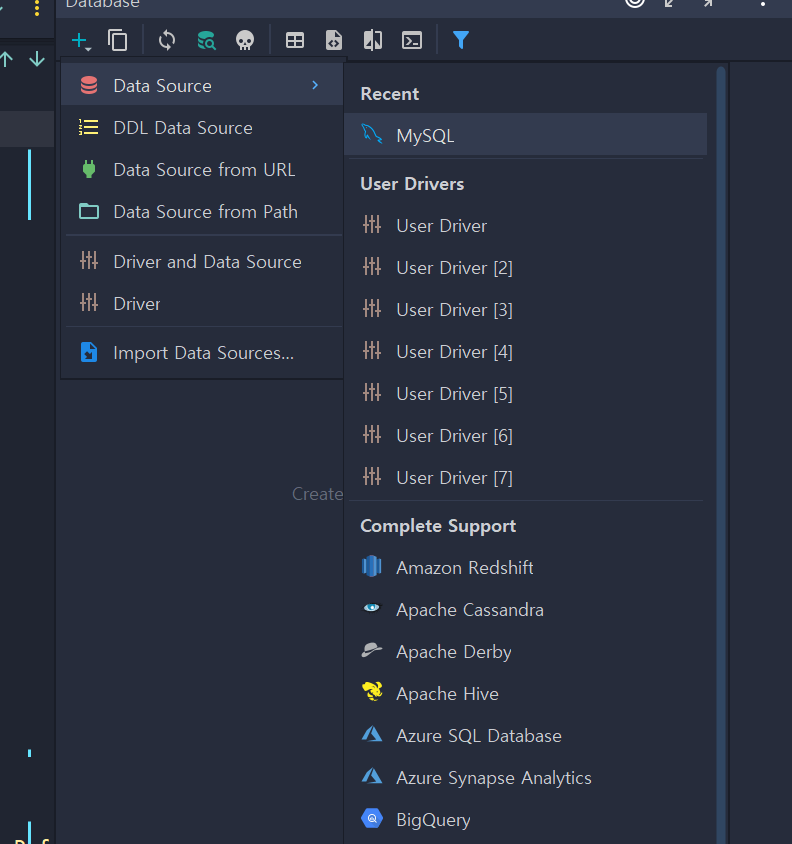Screen dimensions: 792x844
Task: Click the down arrow in left gutter
Action: pos(37,59)
